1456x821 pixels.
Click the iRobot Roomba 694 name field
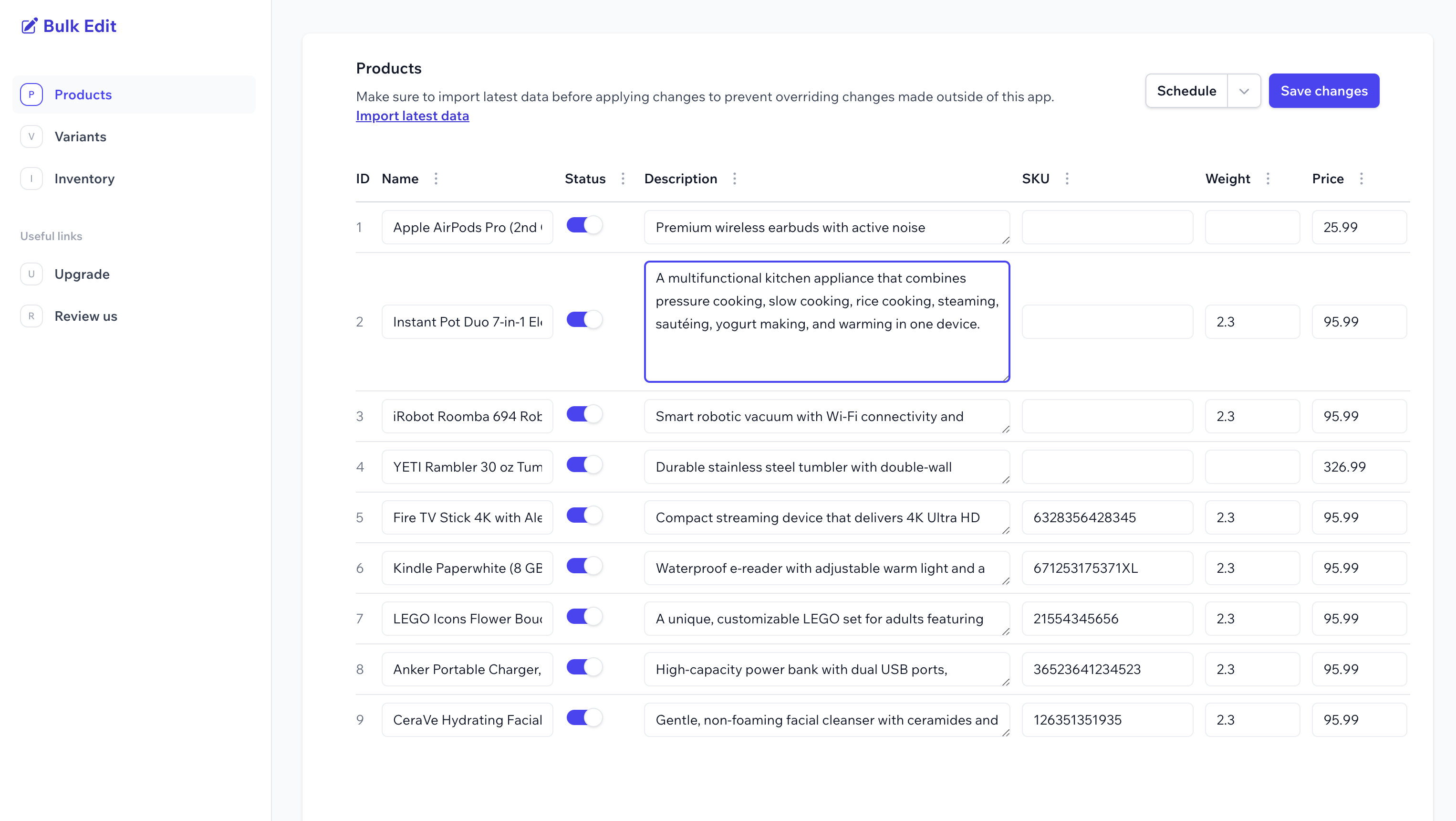(x=468, y=416)
